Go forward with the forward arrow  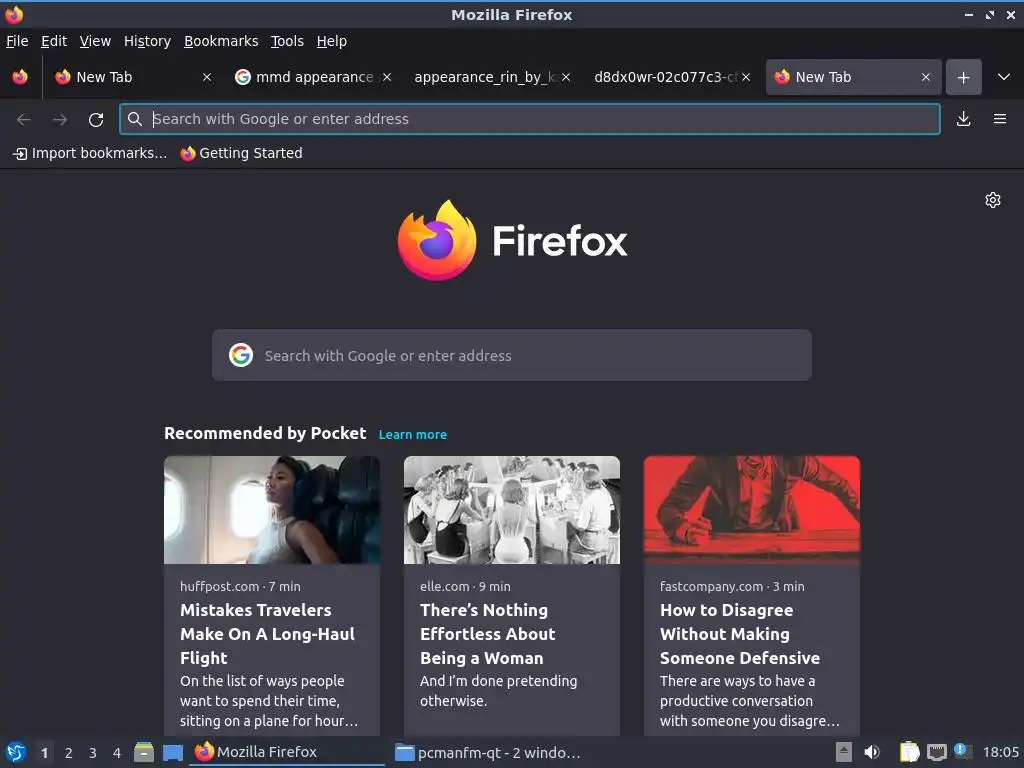pos(60,120)
